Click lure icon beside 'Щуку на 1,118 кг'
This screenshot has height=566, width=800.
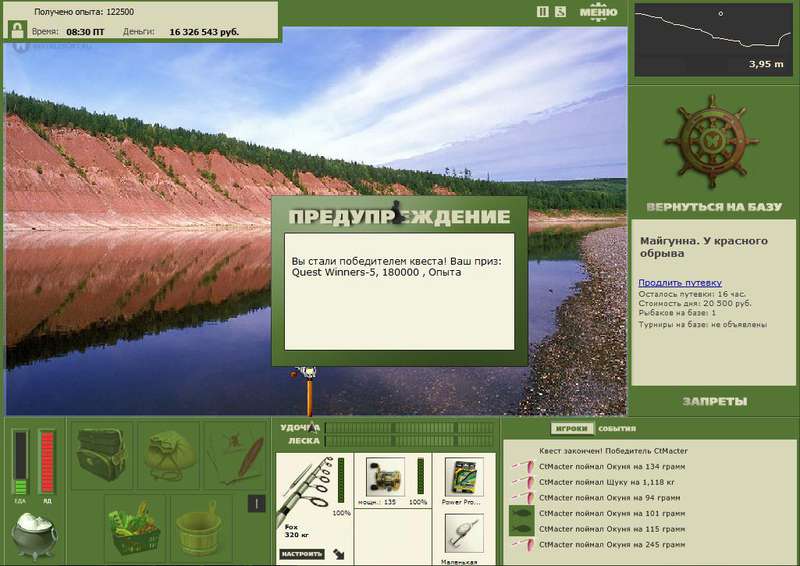pos(522,482)
